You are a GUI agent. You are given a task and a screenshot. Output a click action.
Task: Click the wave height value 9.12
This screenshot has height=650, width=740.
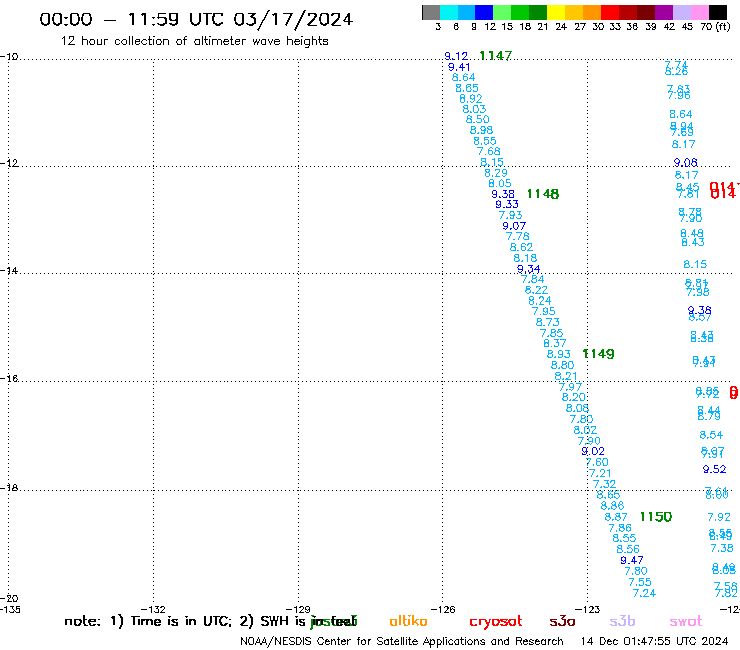456,56
